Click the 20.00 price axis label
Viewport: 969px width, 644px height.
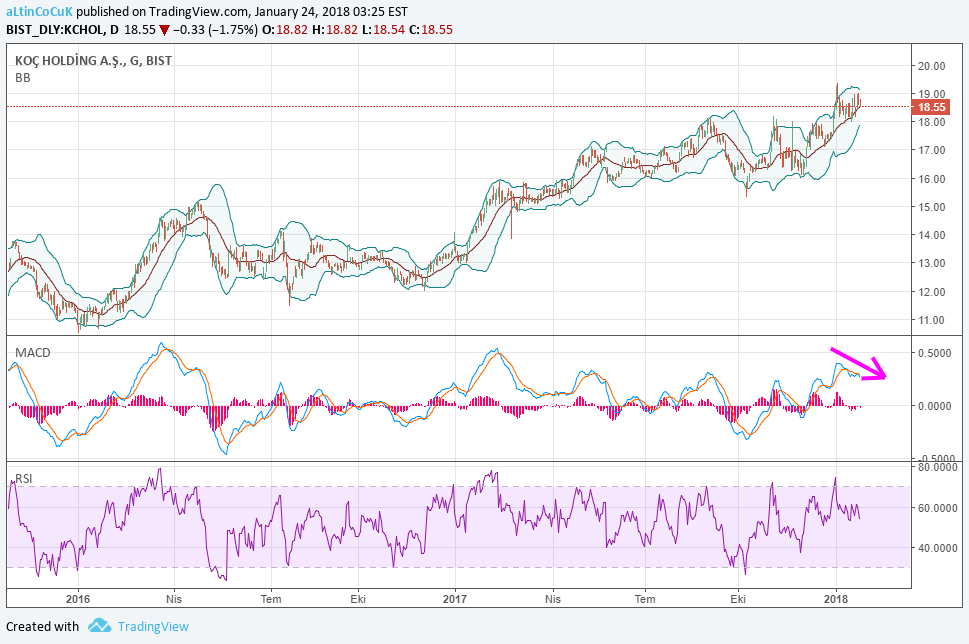click(931, 66)
